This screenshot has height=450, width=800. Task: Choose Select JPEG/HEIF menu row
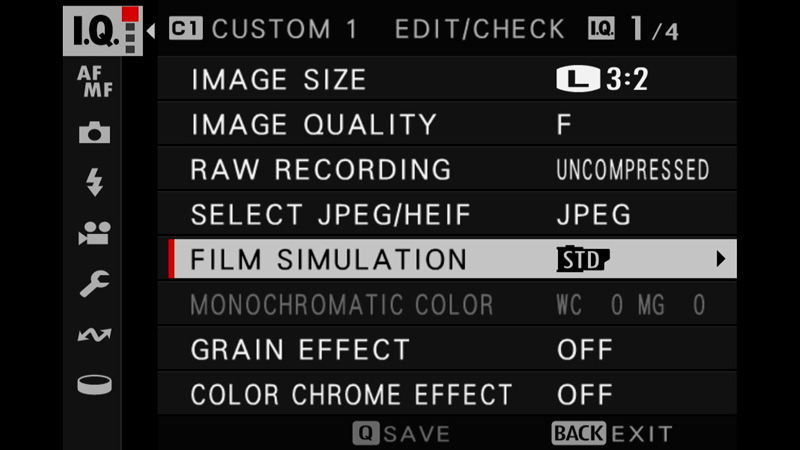coord(447,214)
